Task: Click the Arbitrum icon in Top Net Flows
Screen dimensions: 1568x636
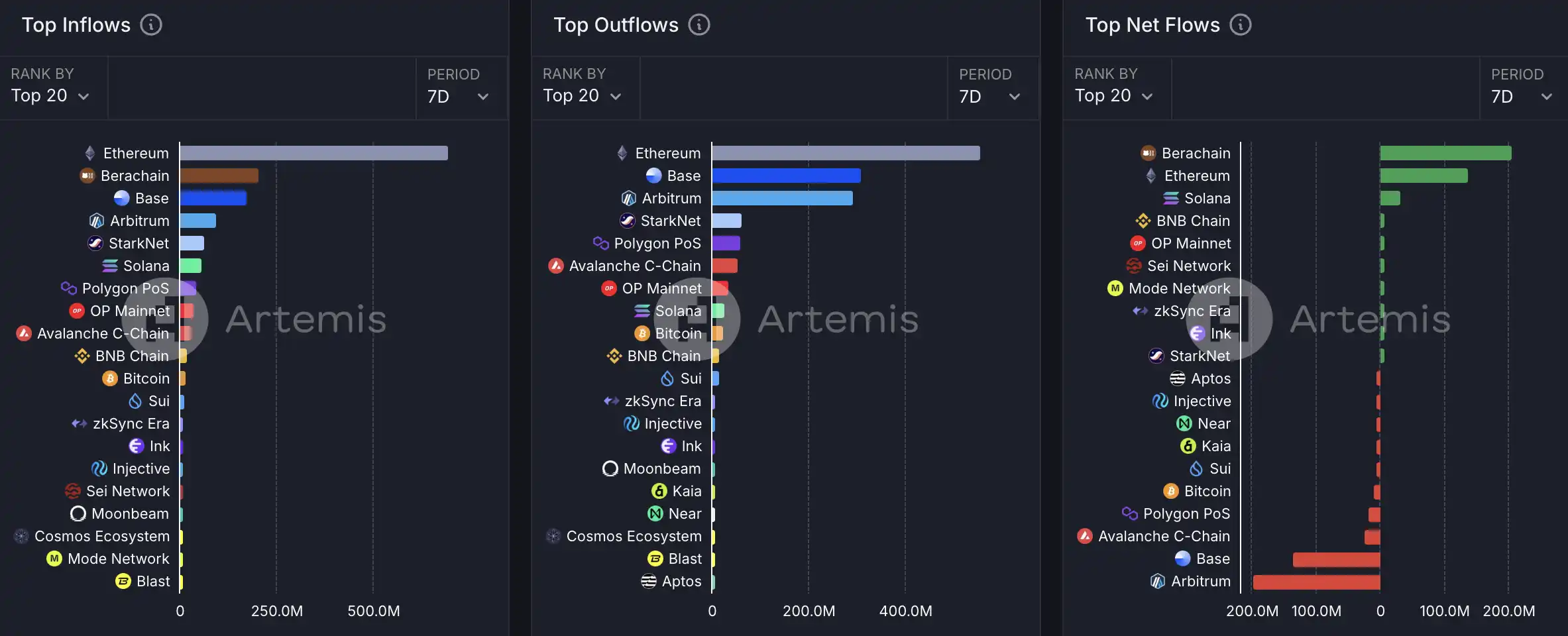Action: [x=1157, y=581]
